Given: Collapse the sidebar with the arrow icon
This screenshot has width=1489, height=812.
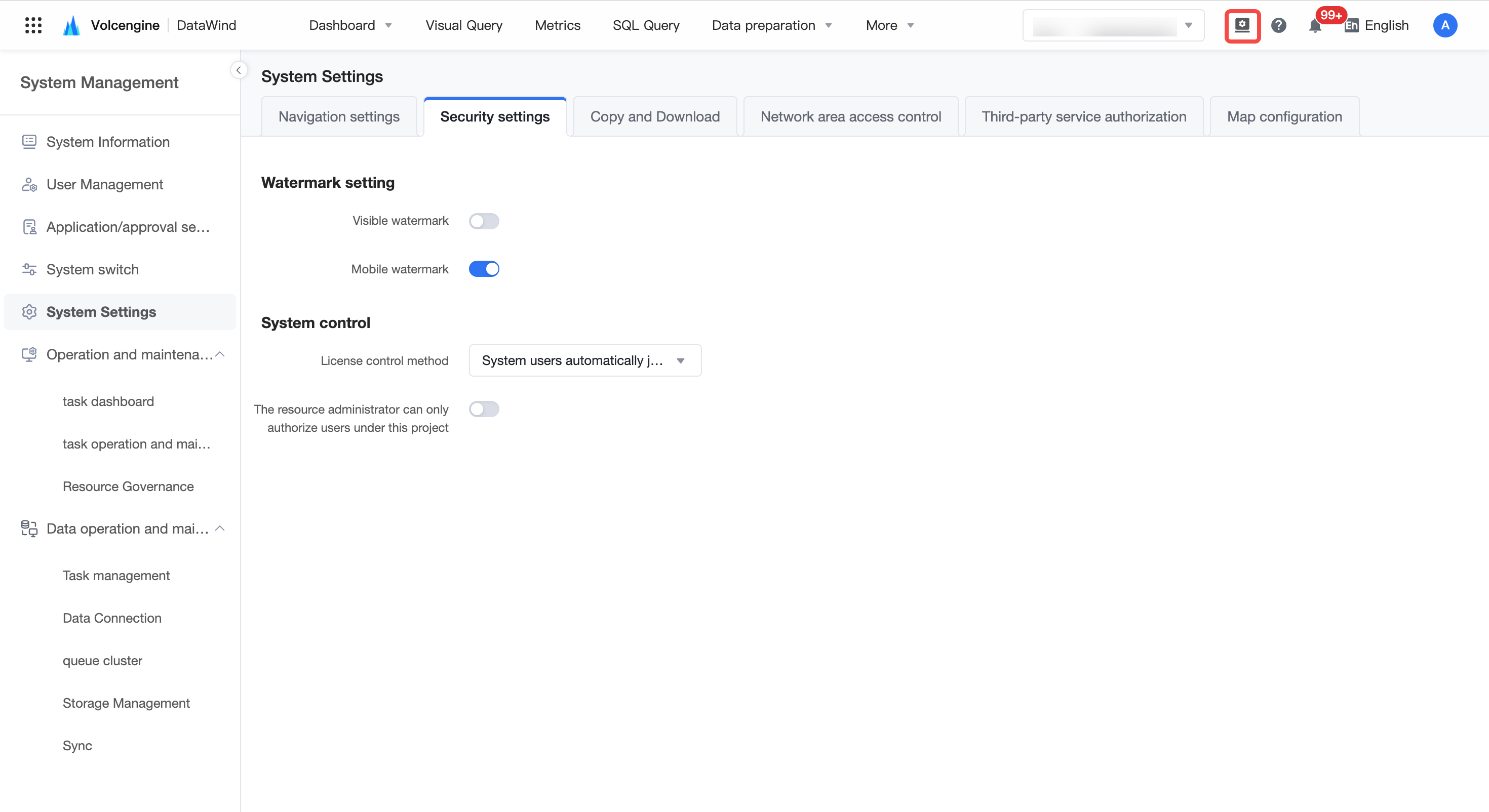Looking at the screenshot, I should tap(238, 70).
